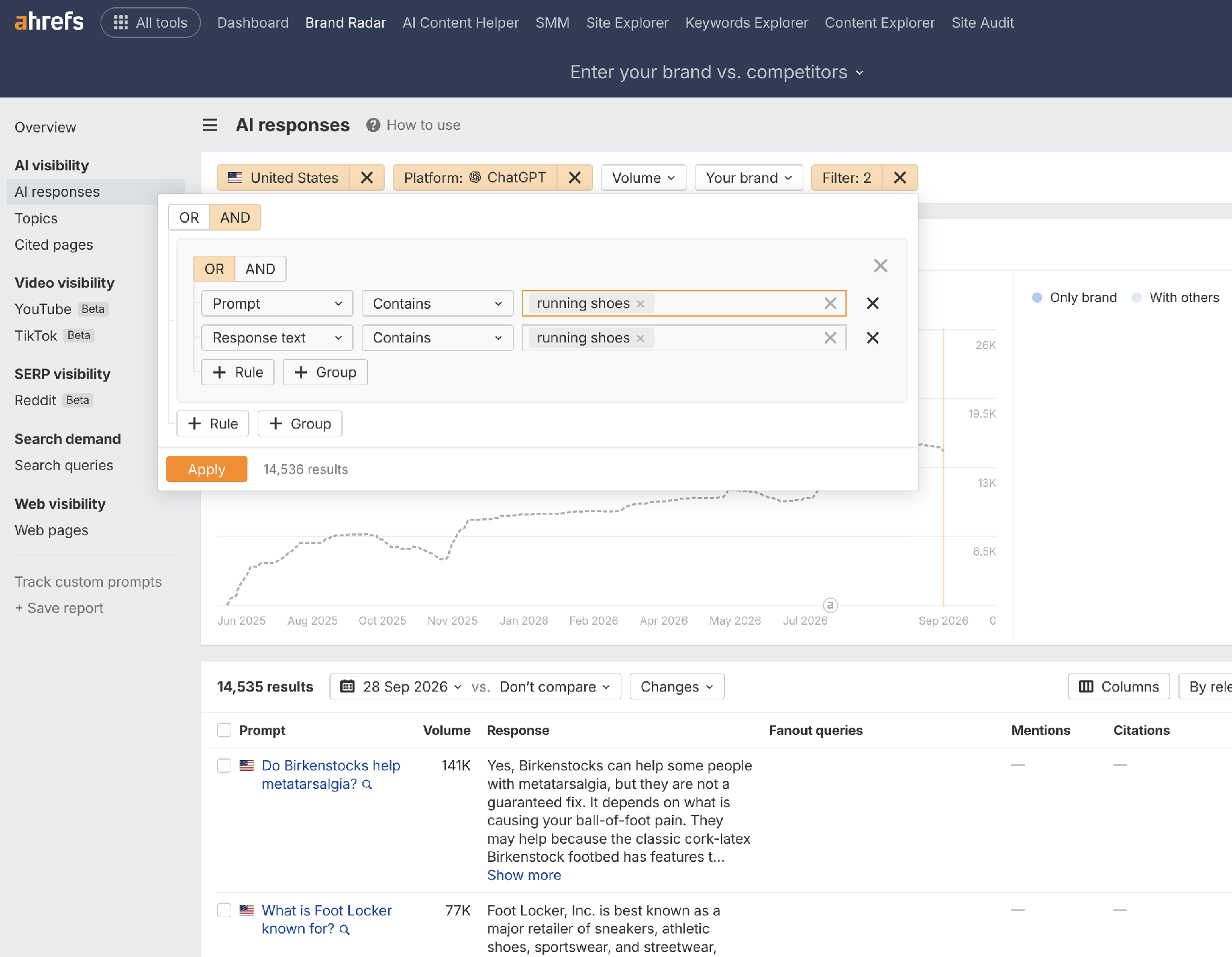Screen dimensions: 1232x957
Task: Remove the United States country filter
Action: pos(367,178)
